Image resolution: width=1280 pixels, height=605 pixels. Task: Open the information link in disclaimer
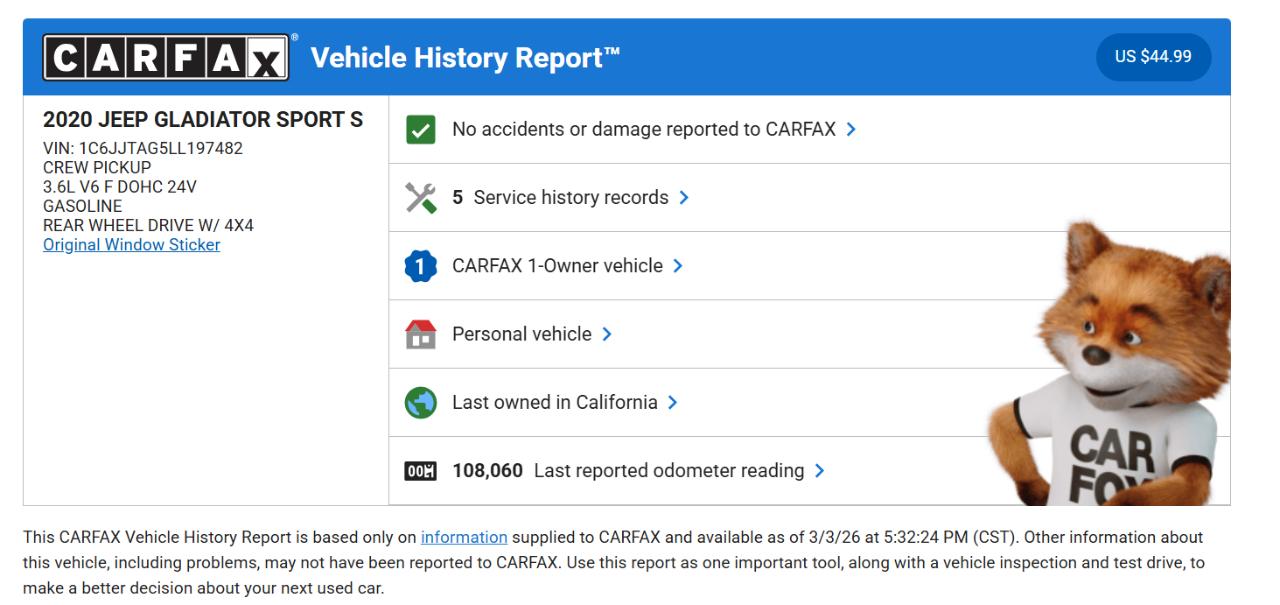click(463, 537)
